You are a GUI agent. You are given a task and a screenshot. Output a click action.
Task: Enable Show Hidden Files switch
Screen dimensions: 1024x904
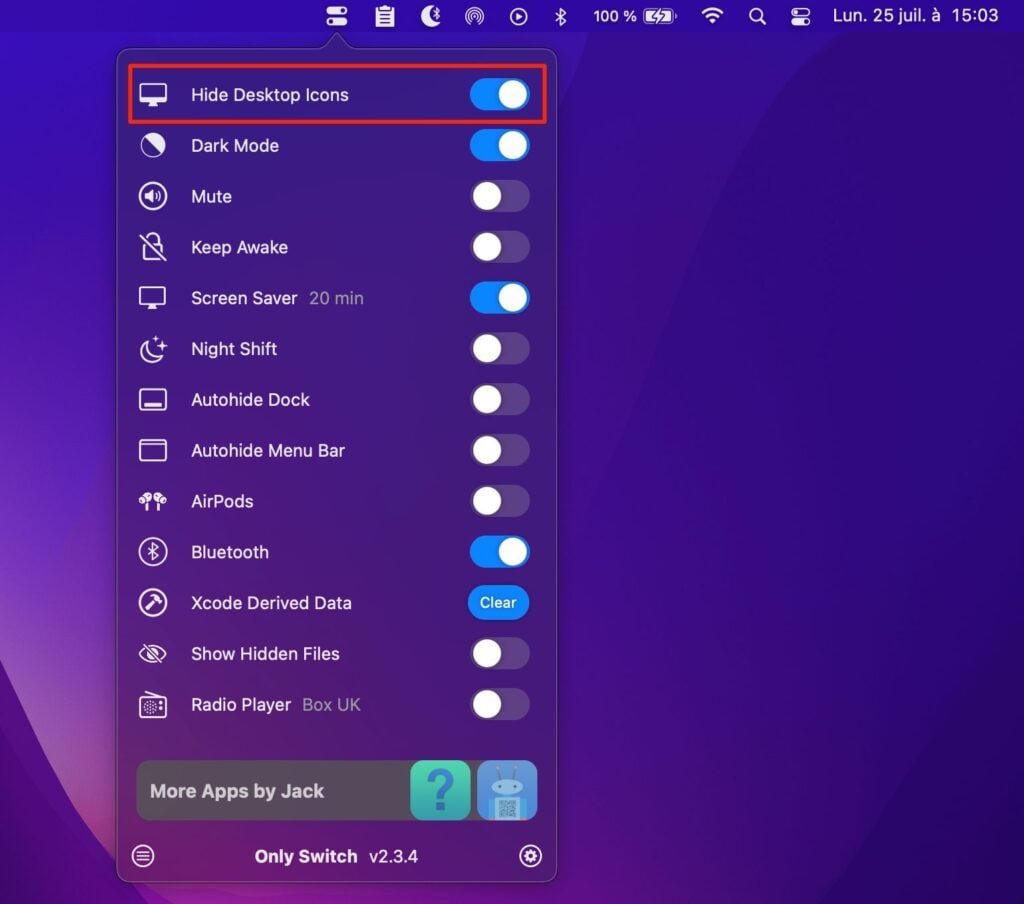500,653
